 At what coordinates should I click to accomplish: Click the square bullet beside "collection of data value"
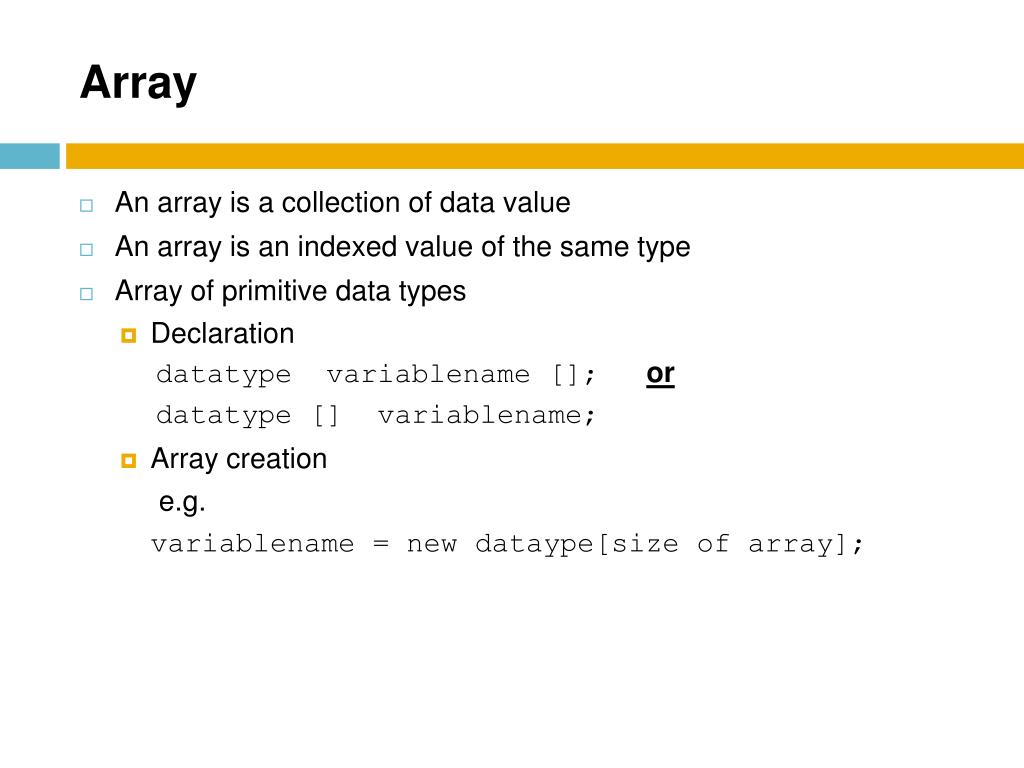(x=86, y=205)
